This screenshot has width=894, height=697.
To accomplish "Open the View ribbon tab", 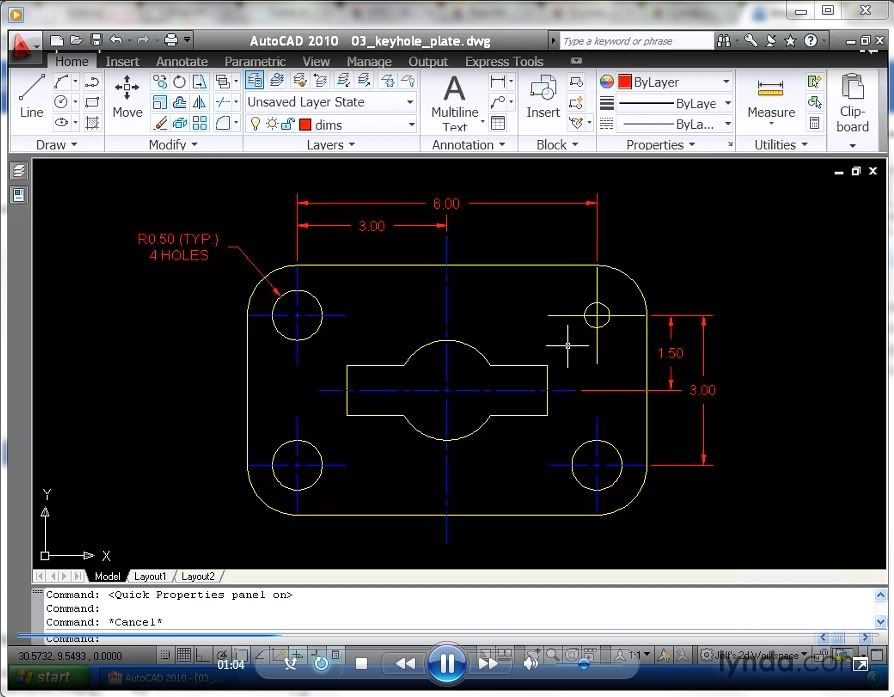I will [316, 61].
